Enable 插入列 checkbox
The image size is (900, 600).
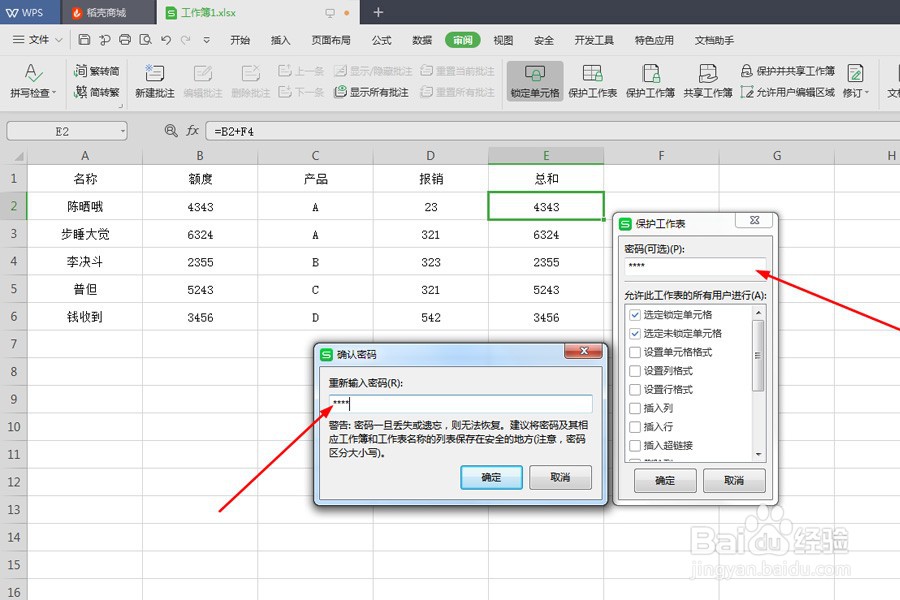pyautogui.click(x=635, y=408)
